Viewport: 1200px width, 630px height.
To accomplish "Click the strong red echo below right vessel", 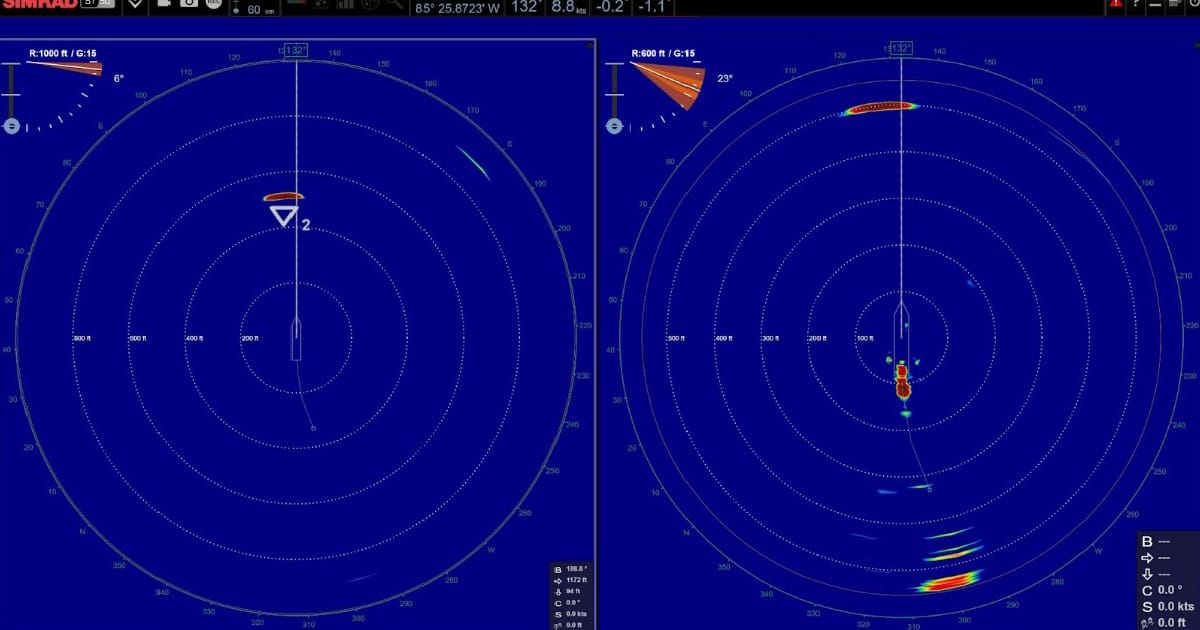I will [902, 381].
